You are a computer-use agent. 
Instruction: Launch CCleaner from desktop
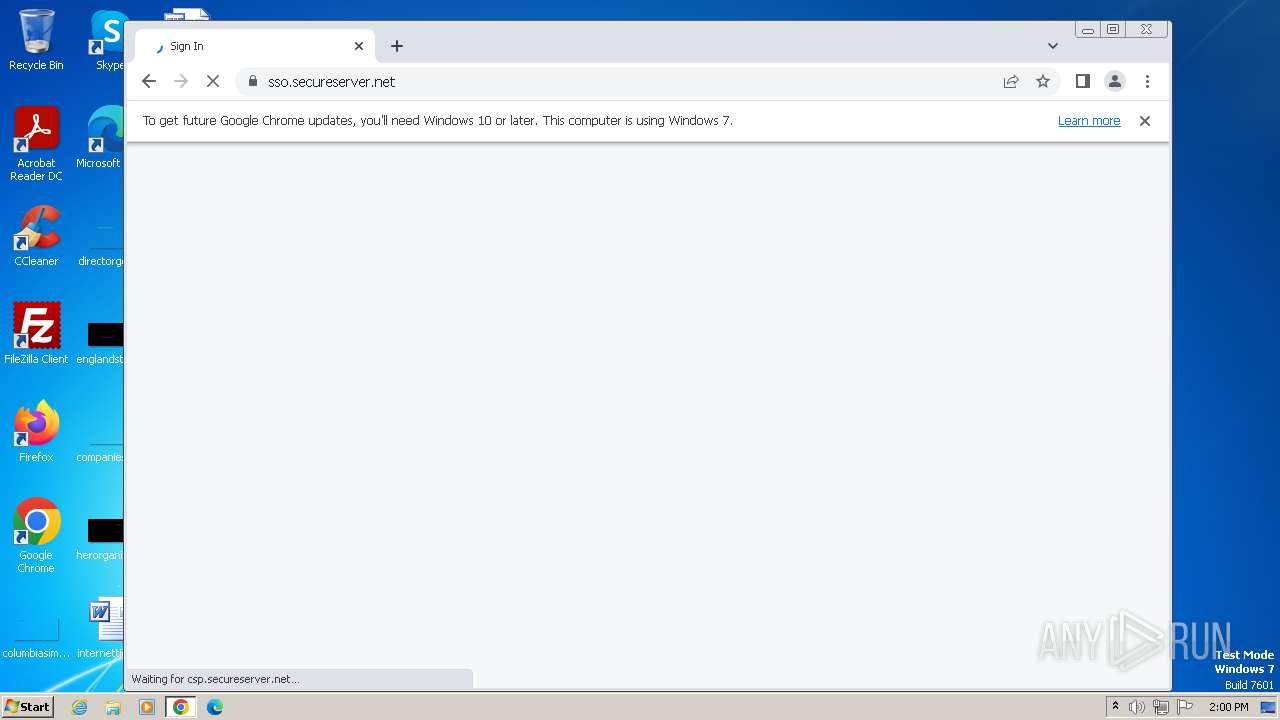tap(36, 236)
